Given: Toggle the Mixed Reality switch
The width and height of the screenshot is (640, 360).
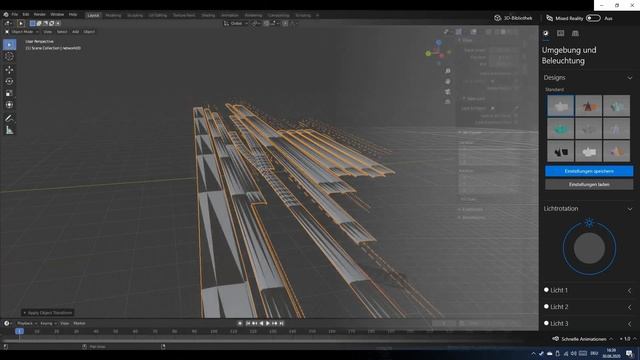Looking at the screenshot, I should [593, 18].
